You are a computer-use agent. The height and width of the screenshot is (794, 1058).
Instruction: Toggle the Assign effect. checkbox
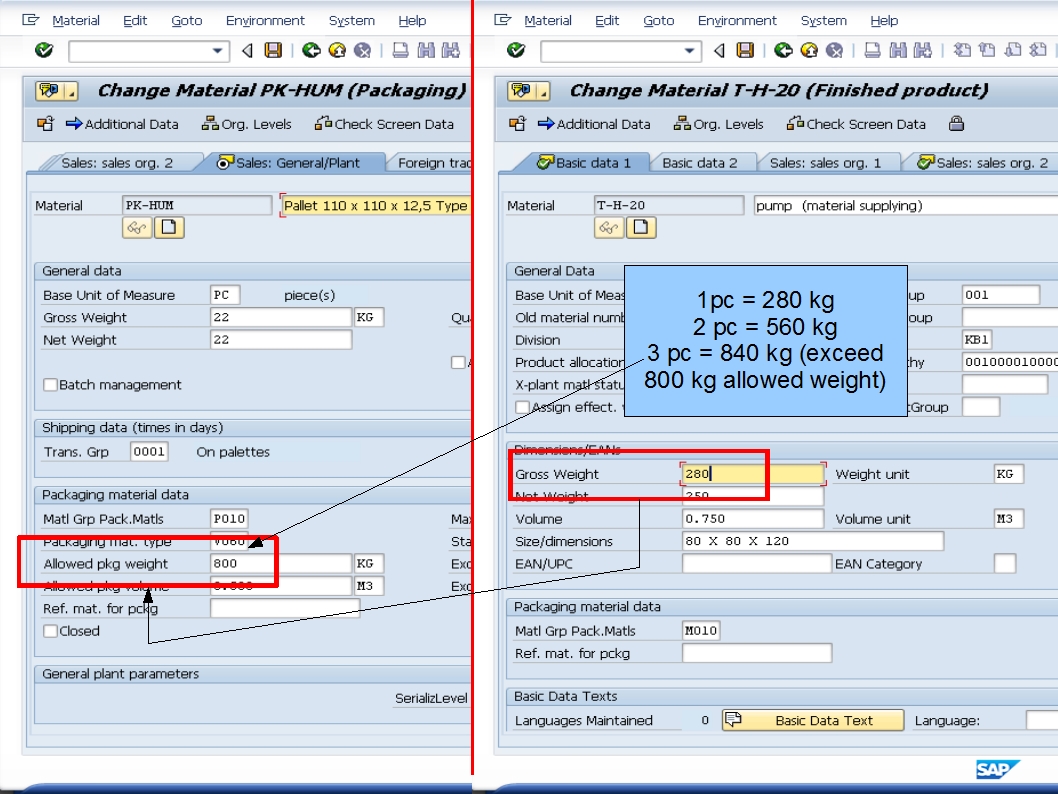point(521,407)
